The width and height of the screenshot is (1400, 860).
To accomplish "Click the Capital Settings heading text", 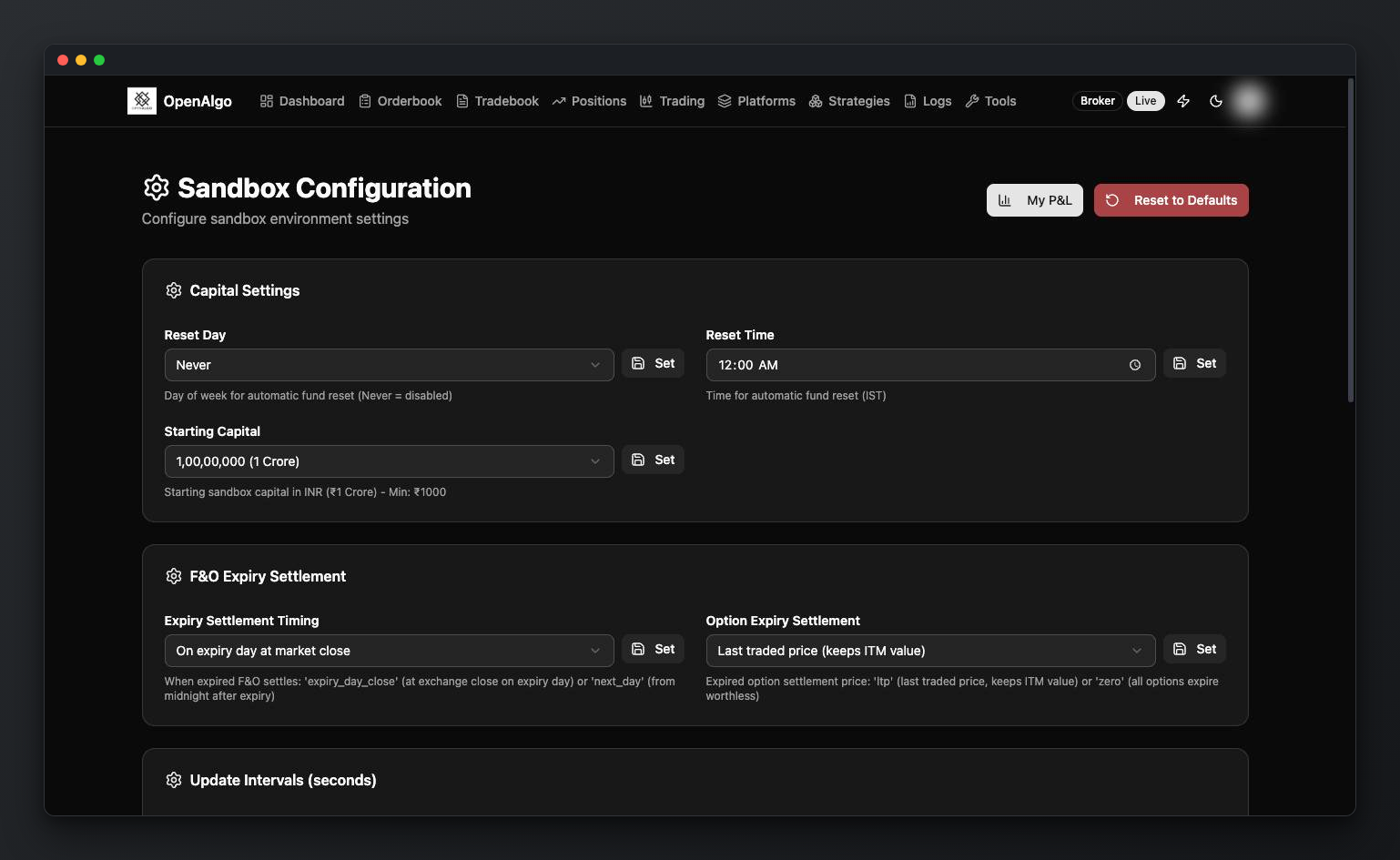I will click(x=245, y=290).
